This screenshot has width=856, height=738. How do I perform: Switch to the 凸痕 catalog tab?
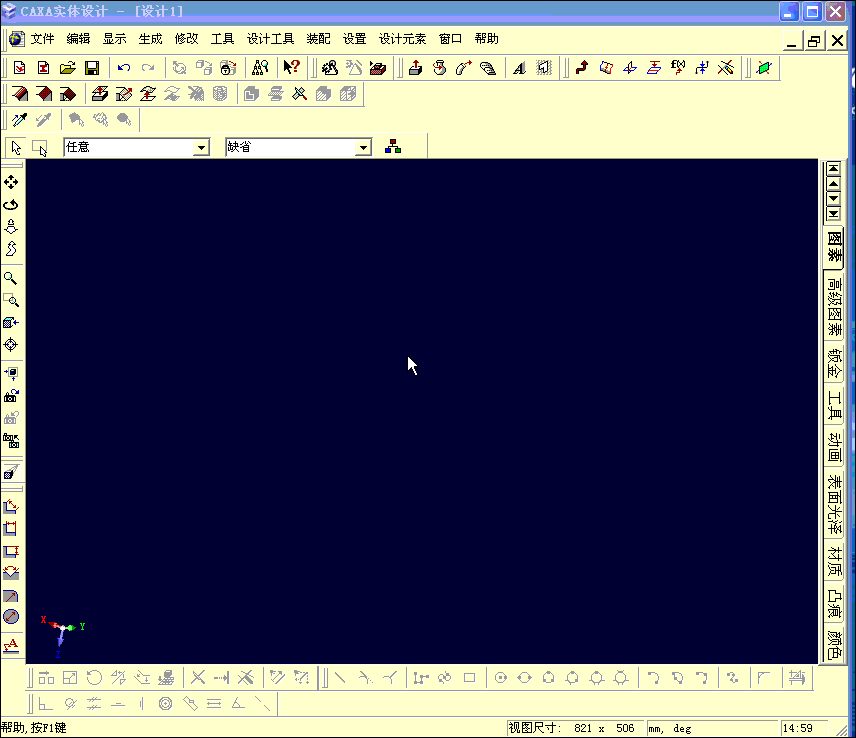[834, 603]
